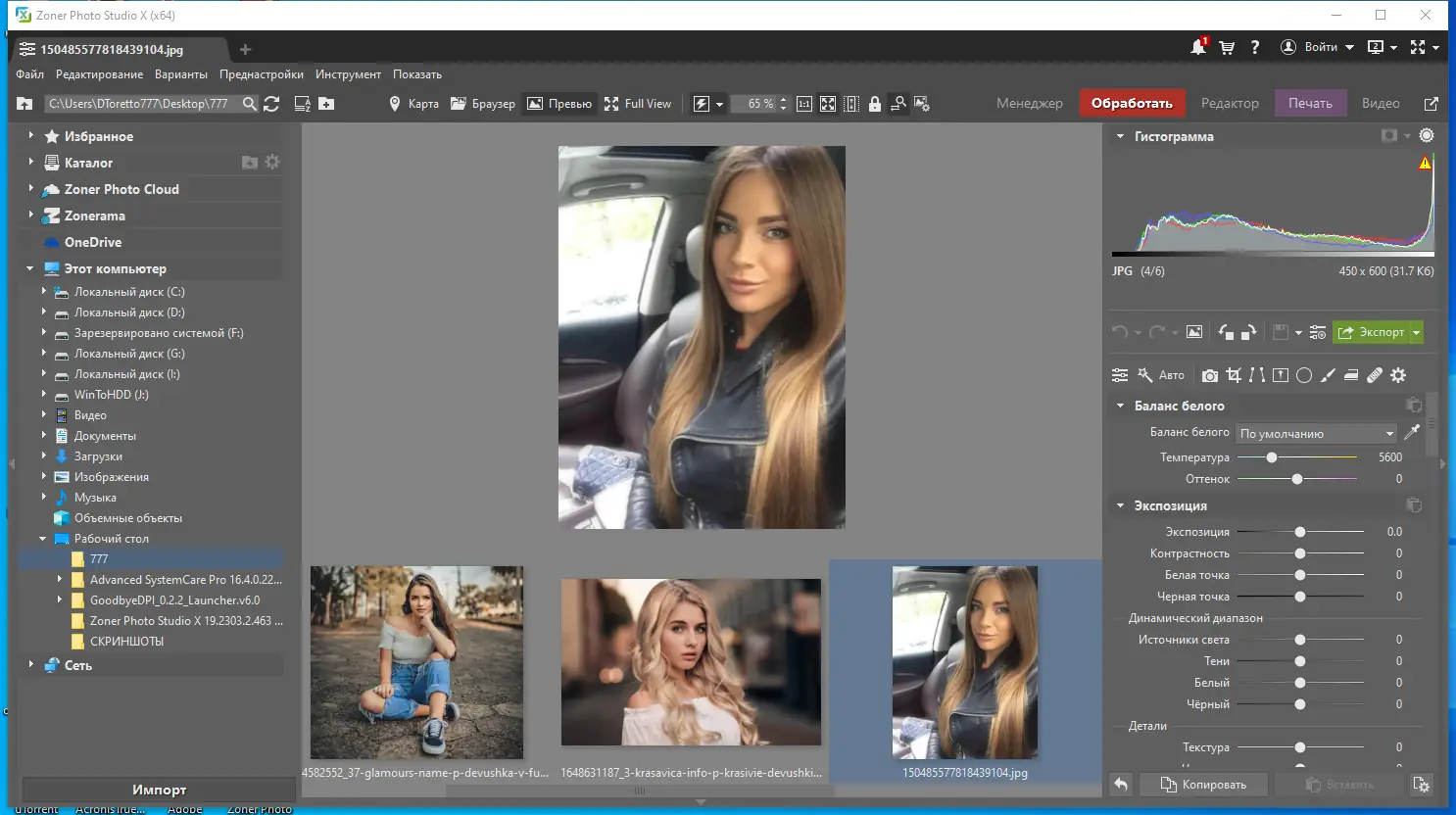The image size is (1456, 815).
Task: Select the Crop tool icon
Action: pyautogui.click(x=1234, y=375)
